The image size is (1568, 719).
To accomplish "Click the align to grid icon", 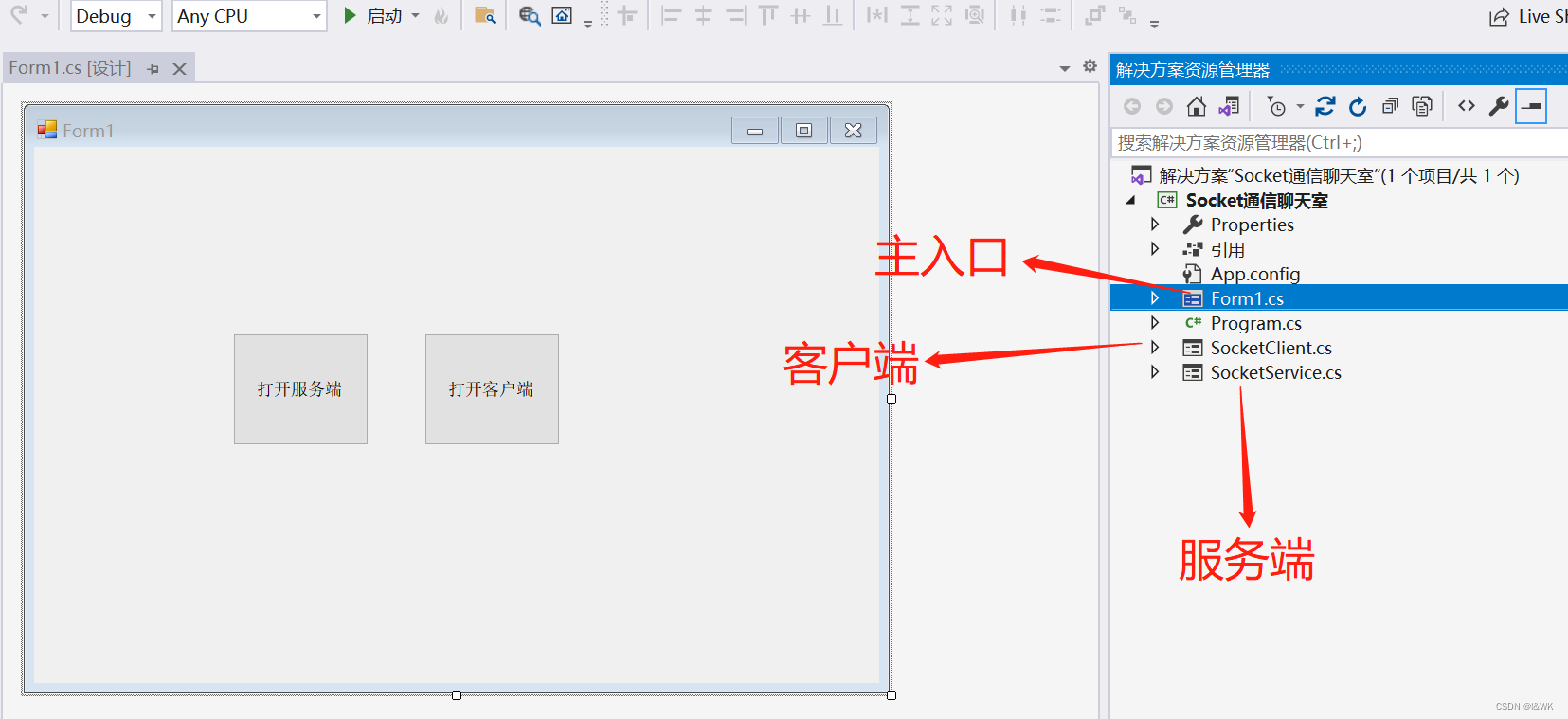I will point(626,15).
